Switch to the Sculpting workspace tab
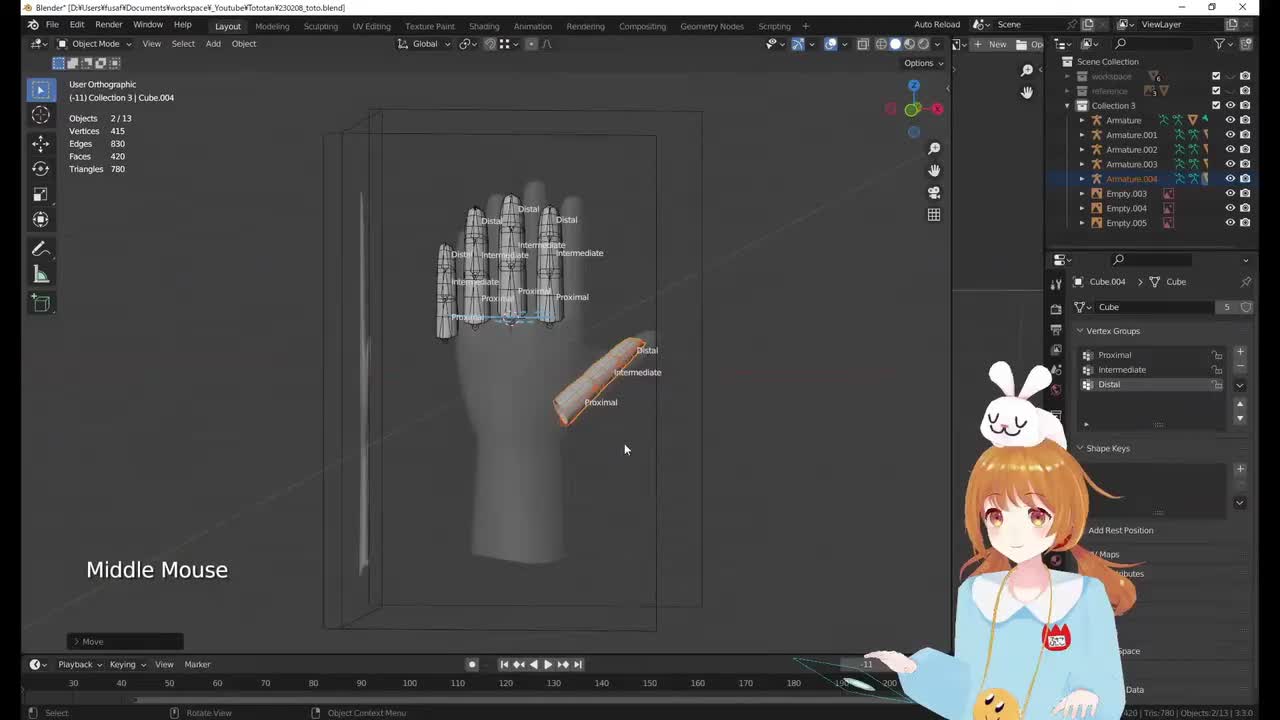This screenshot has height=720, width=1280. coord(321,26)
